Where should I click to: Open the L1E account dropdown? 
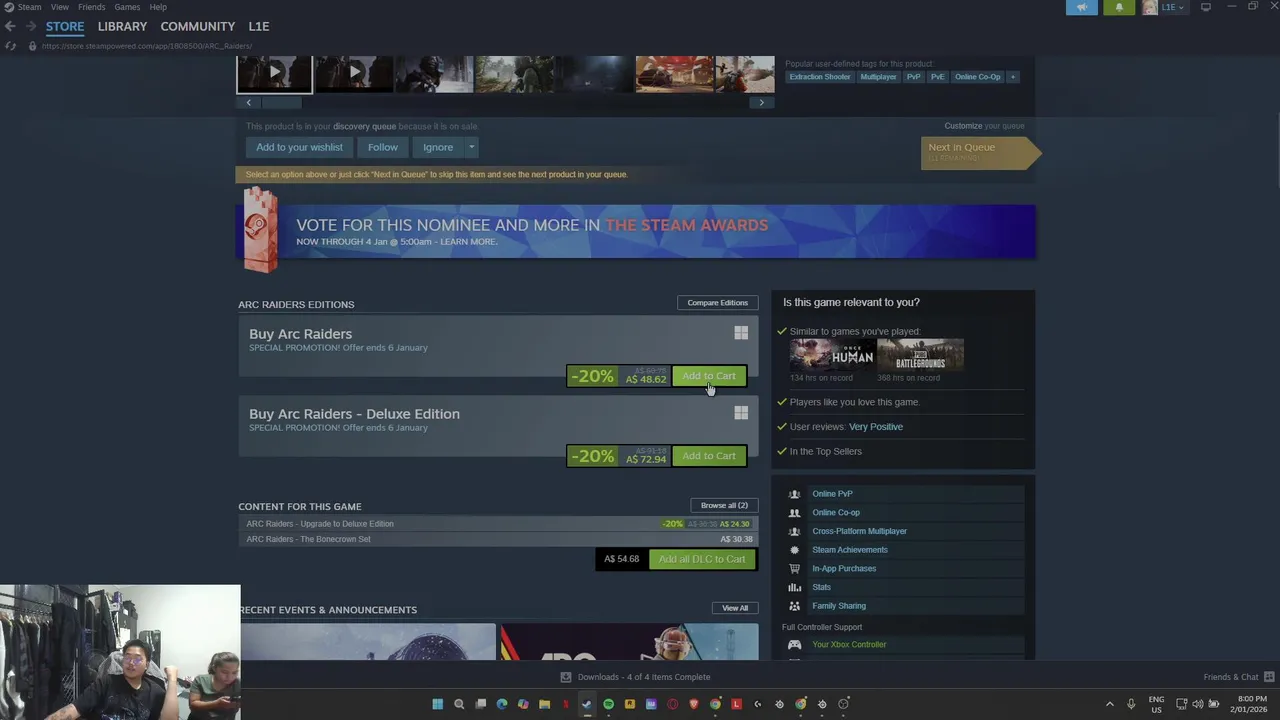click(x=1172, y=7)
